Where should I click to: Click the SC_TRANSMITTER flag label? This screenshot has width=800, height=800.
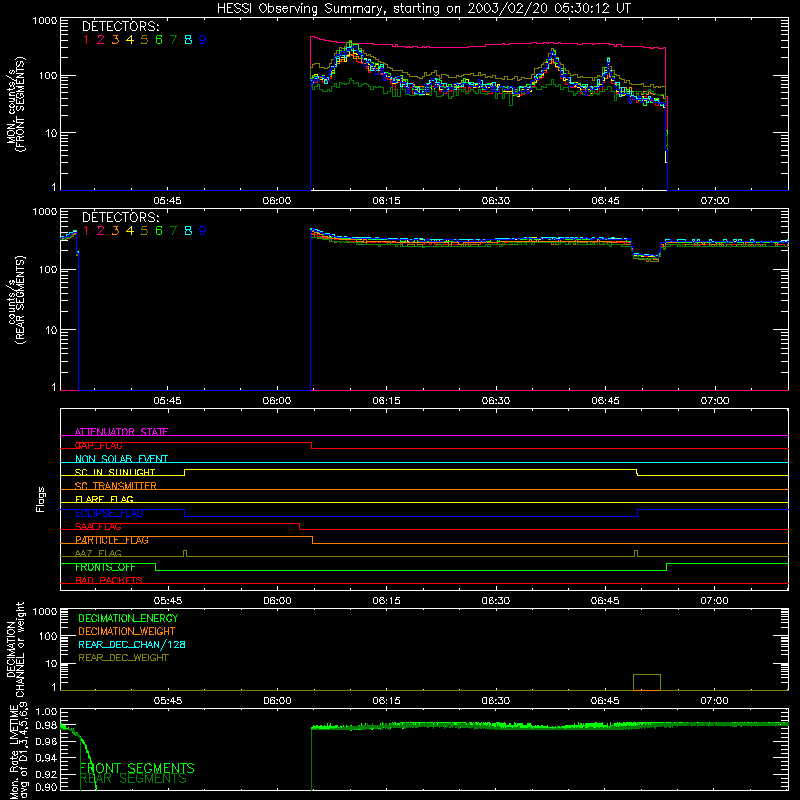[x=115, y=486]
